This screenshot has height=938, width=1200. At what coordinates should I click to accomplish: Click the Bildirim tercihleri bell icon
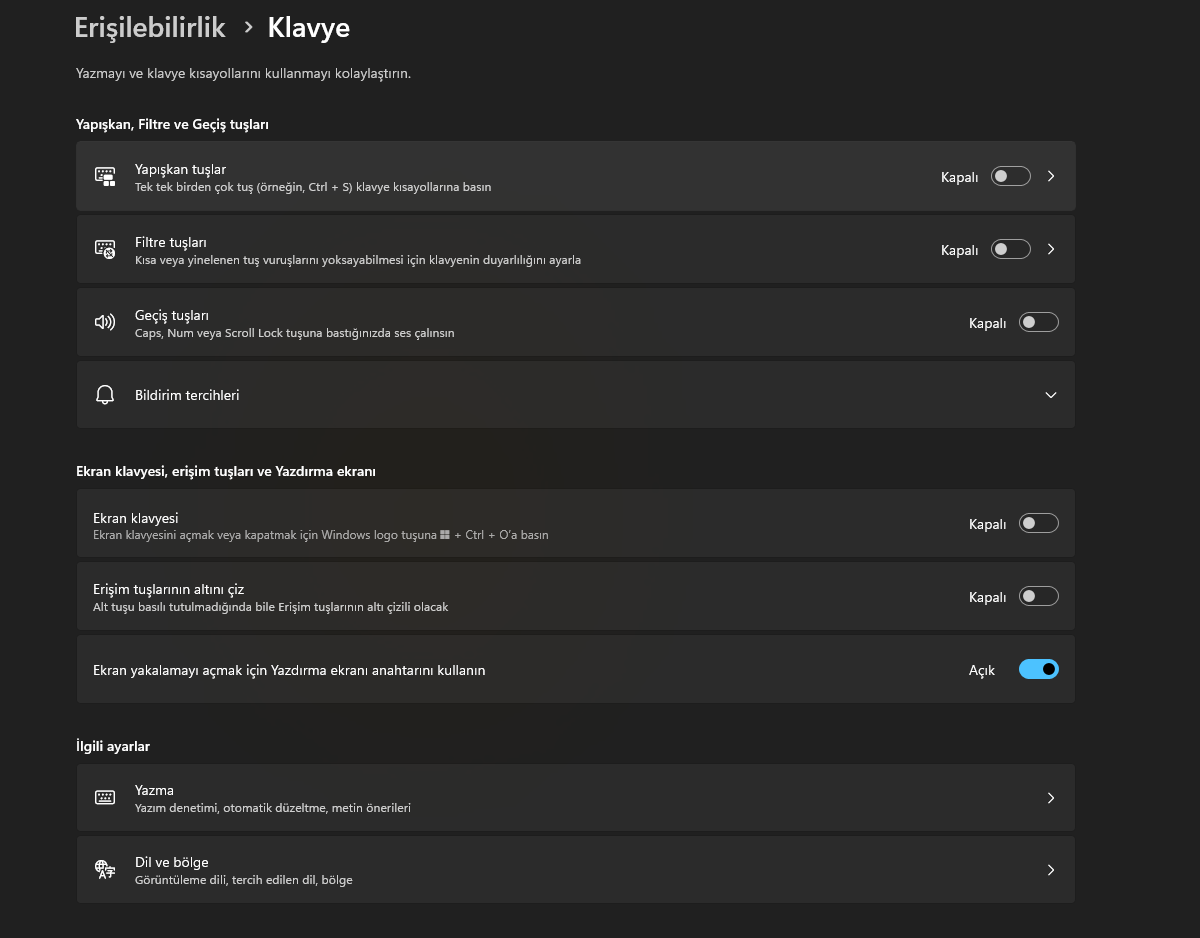click(105, 395)
